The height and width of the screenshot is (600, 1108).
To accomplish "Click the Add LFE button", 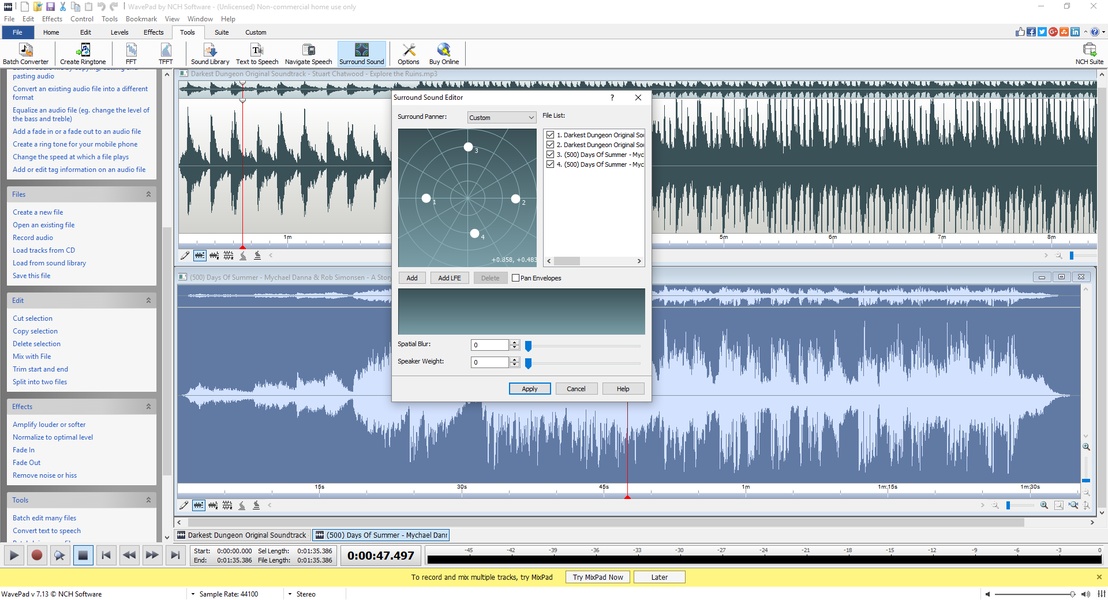I will pos(449,278).
